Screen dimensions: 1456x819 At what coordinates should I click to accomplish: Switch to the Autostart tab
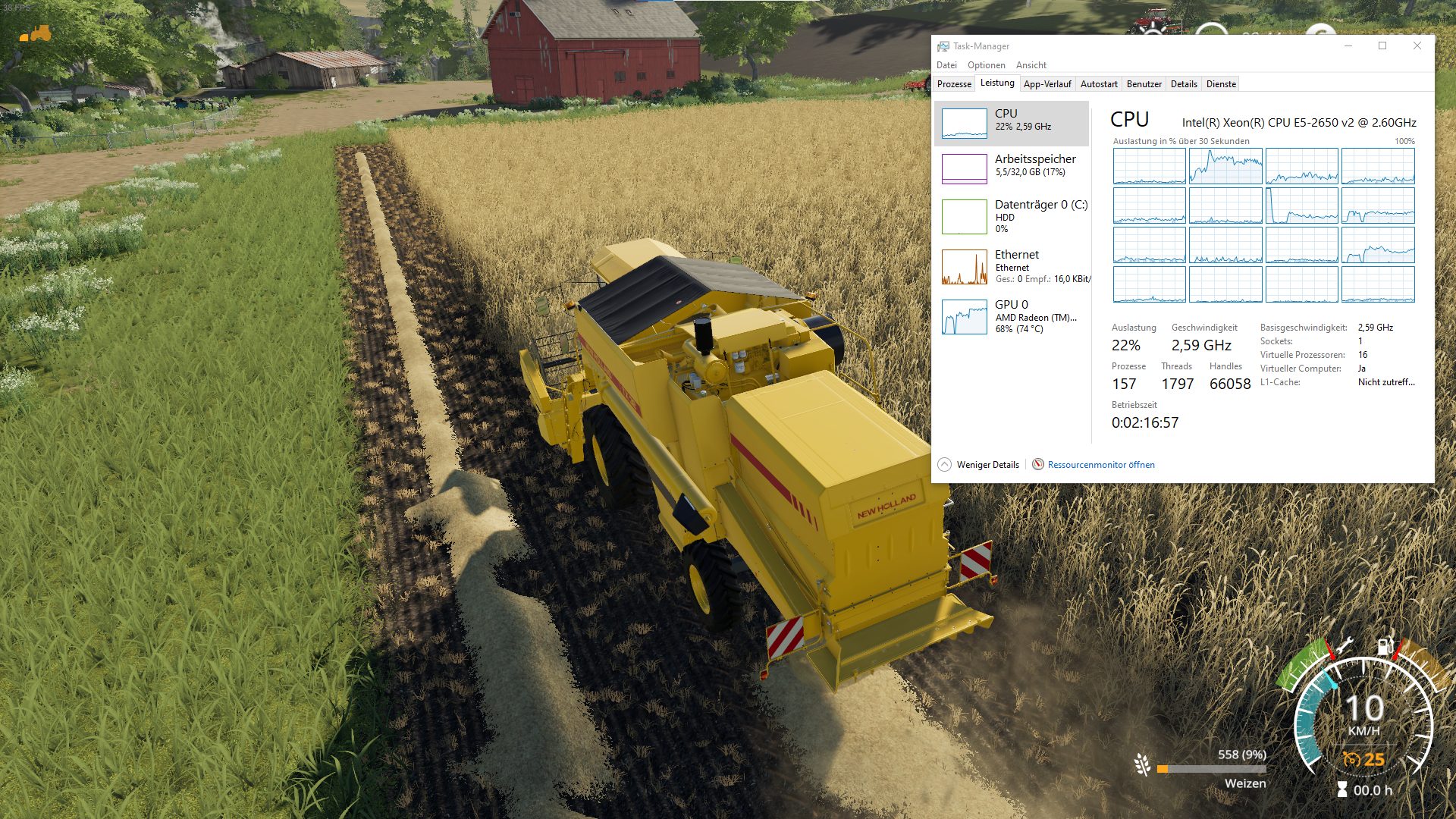pyautogui.click(x=1098, y=84)
